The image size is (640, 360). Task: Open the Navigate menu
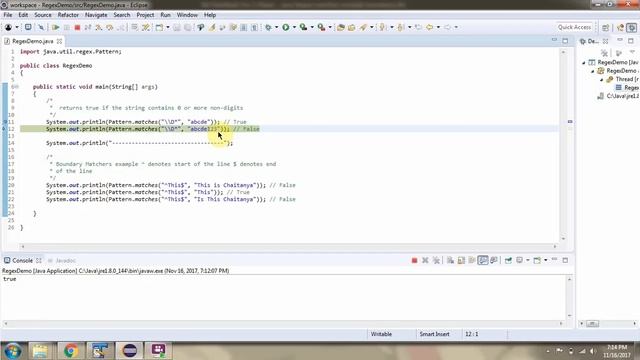[x=96, y=15]
